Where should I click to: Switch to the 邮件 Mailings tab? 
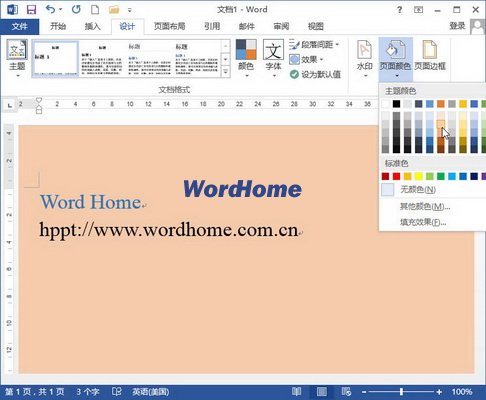(247, 26)
